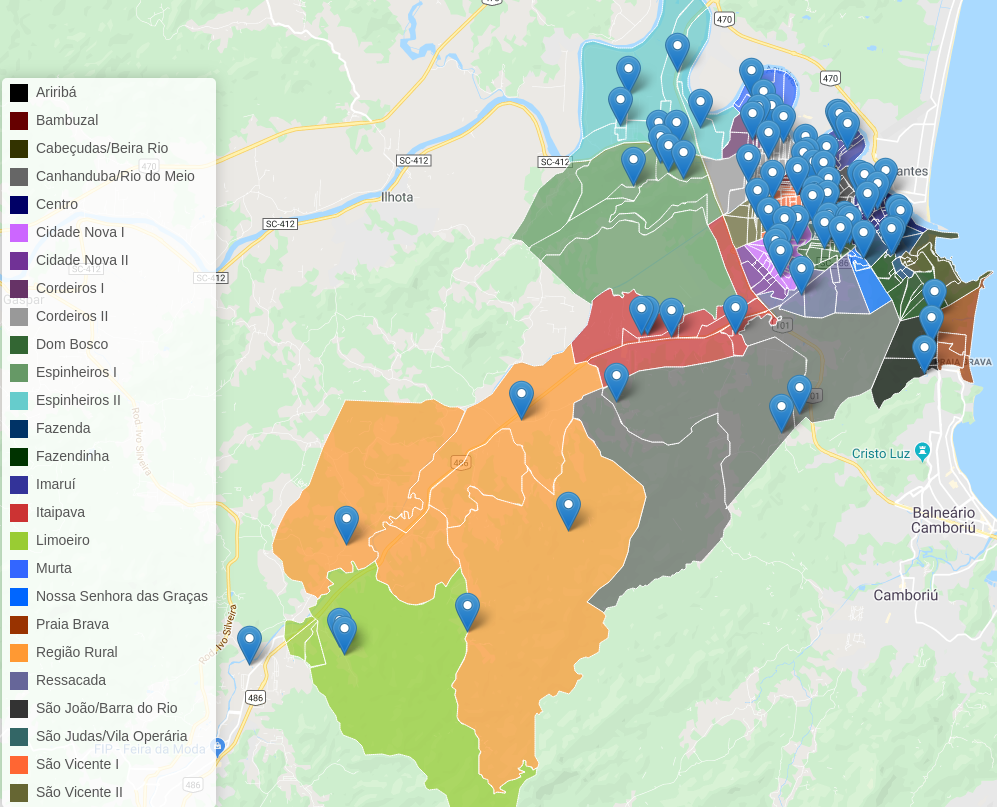This screenshot has width=997, height=807.
Task: Click the Itaipava label in the legend
Action: pos(60,512)
